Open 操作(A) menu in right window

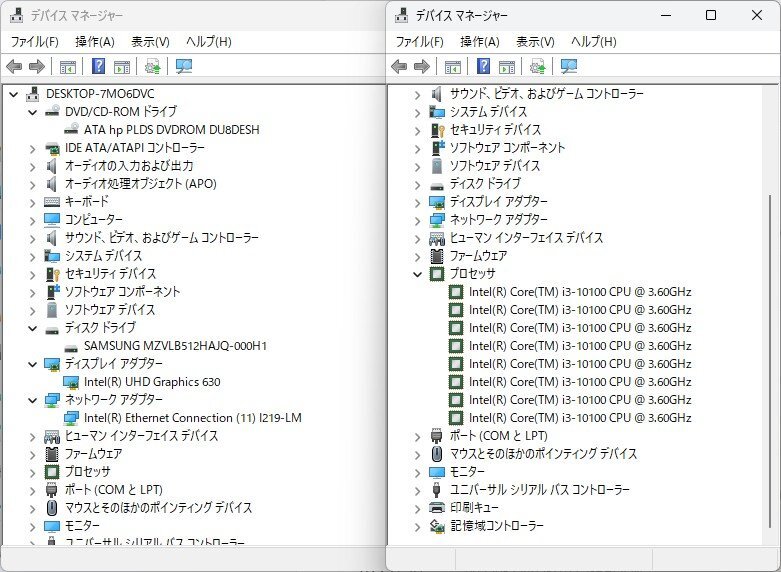[480, 42]
